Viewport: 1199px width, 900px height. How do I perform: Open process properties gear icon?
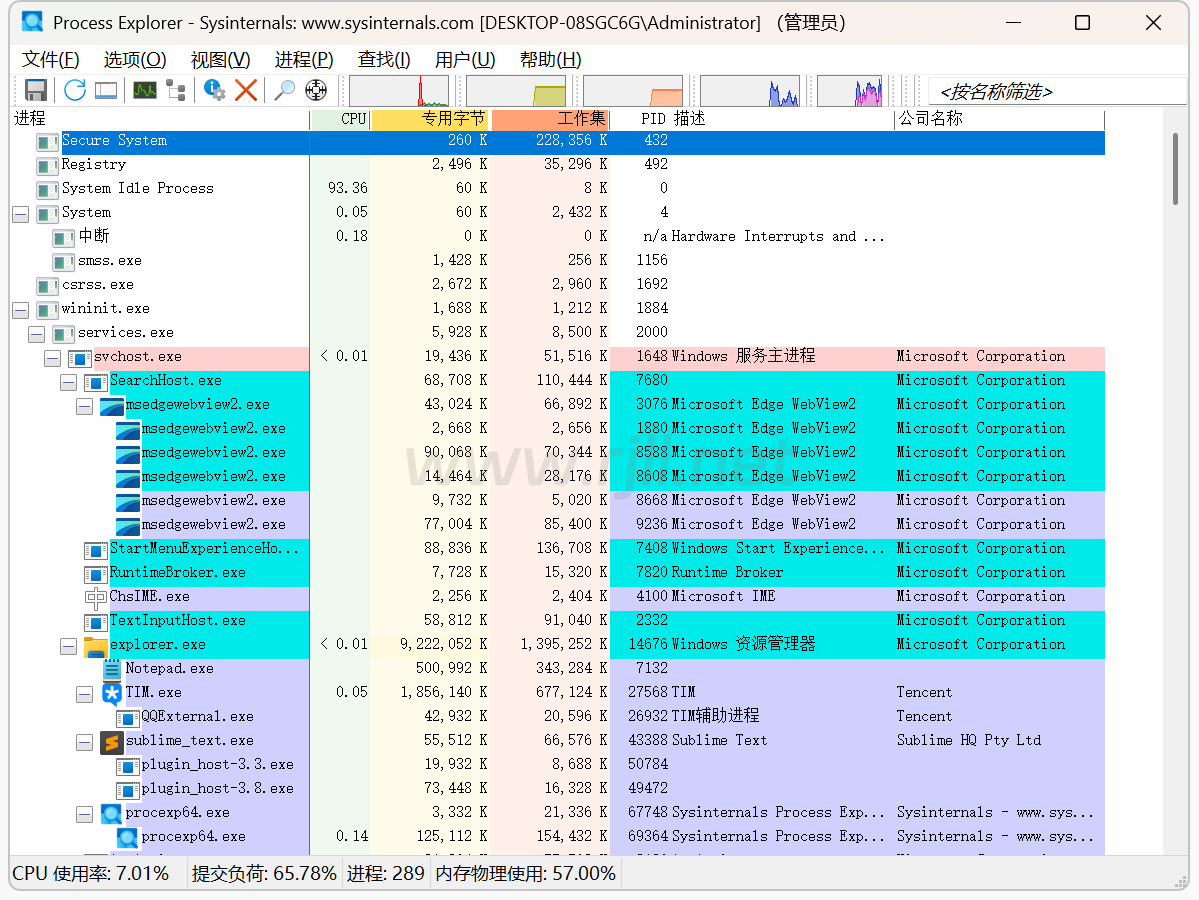[214, 90]
